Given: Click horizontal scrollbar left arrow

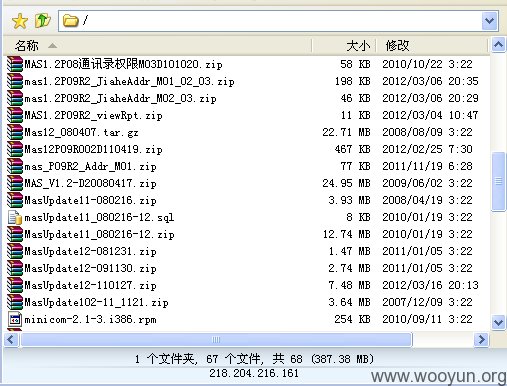Looking at the screenshot, I should click(x=11, y=340).
